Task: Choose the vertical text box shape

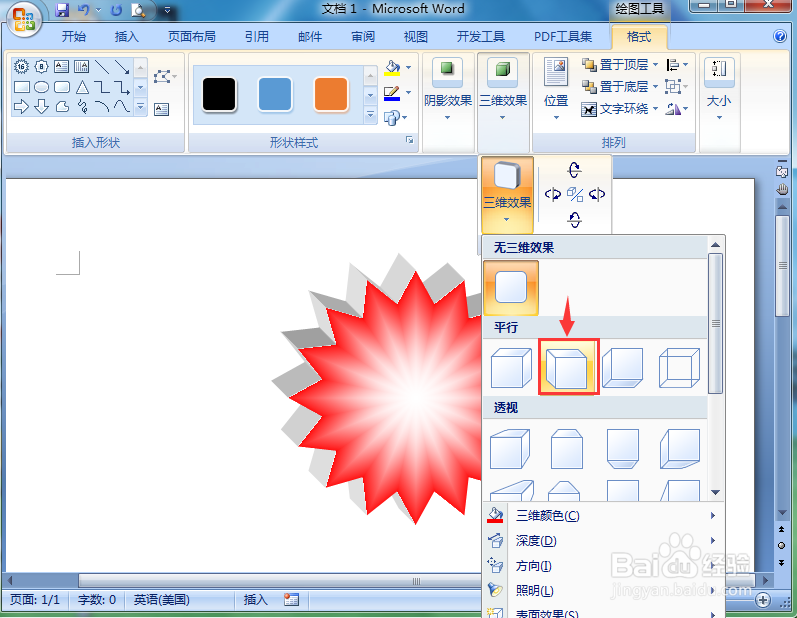Action: coord(81,66)
